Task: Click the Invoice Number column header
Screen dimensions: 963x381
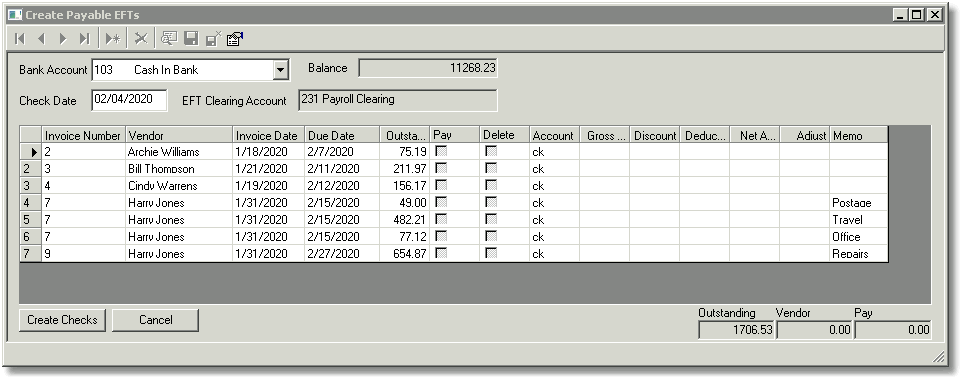Action: point(84,135)
